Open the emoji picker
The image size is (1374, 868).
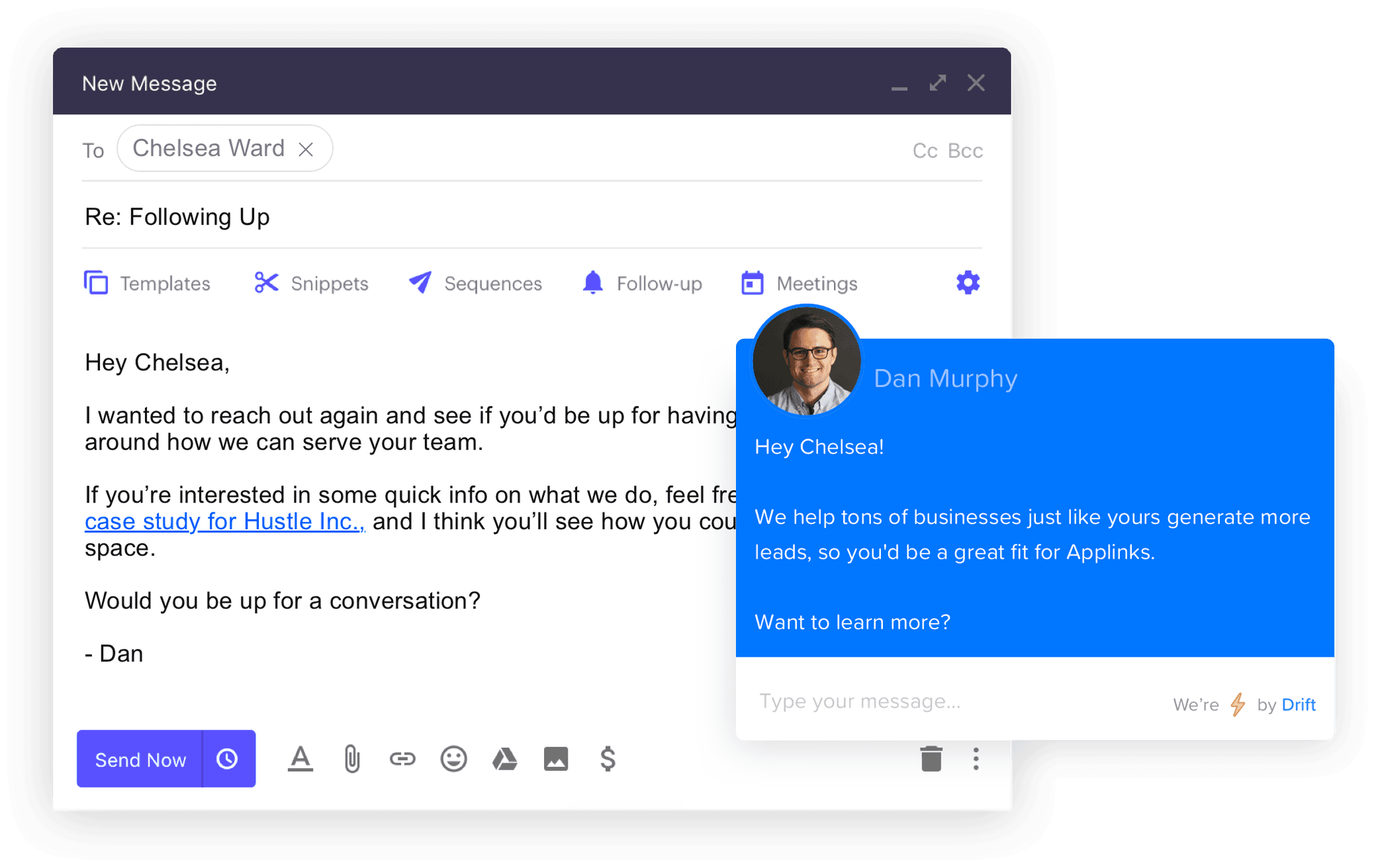(x=454, y=759)
